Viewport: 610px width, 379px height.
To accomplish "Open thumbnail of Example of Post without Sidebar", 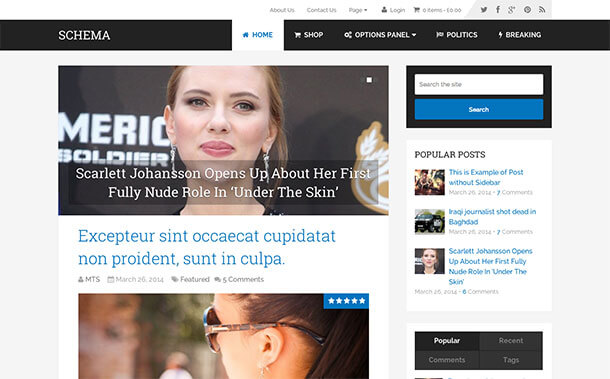I will pyautogui.click(x=429, y=182).
